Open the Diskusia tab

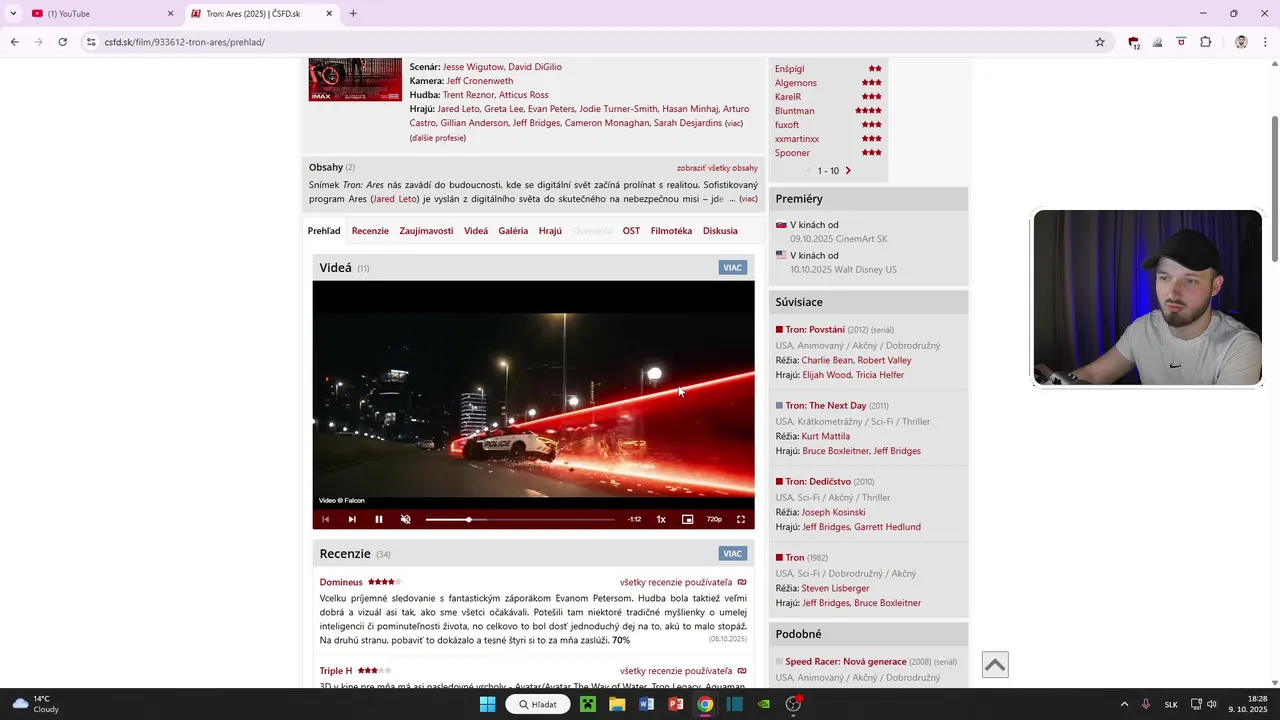pyautogui.click(x=720, y=231)
